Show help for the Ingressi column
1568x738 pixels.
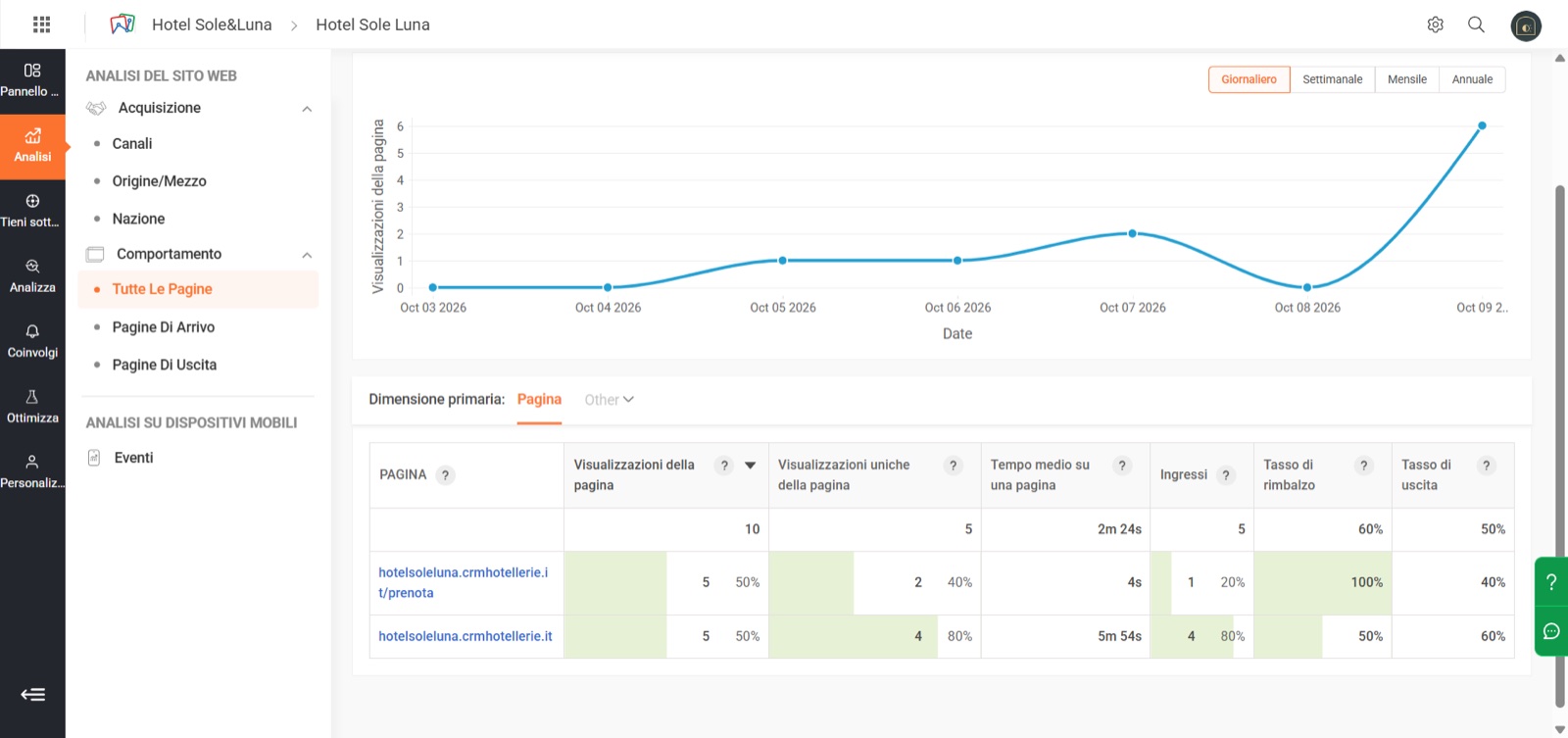[x=1225, y=475]
